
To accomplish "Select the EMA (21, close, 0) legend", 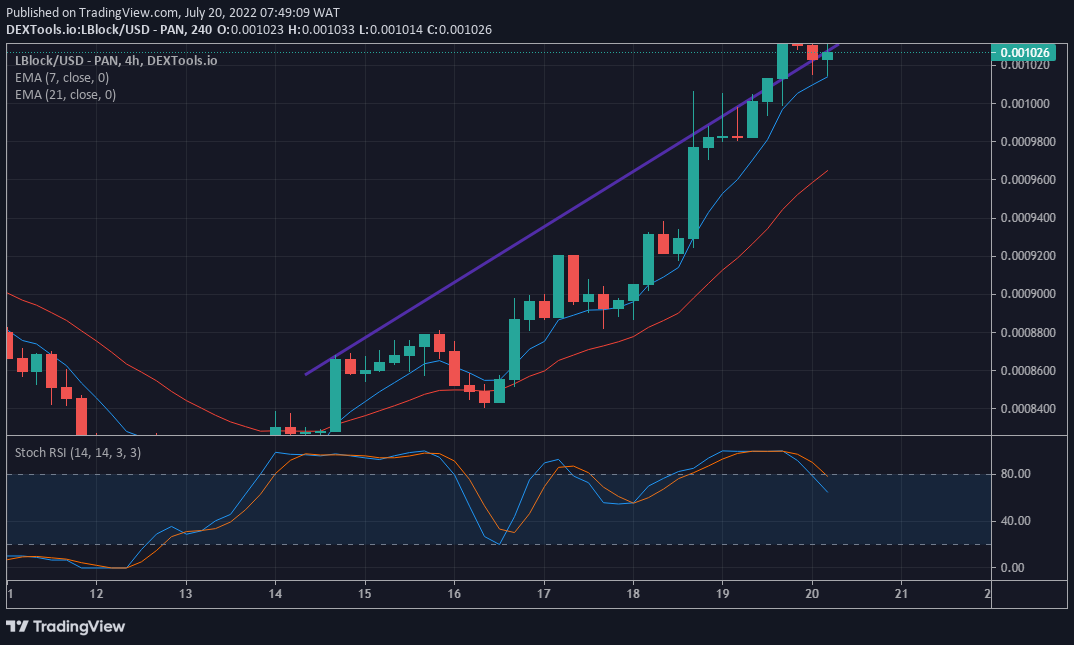I will pyautogui.click(x=65, y=94).
